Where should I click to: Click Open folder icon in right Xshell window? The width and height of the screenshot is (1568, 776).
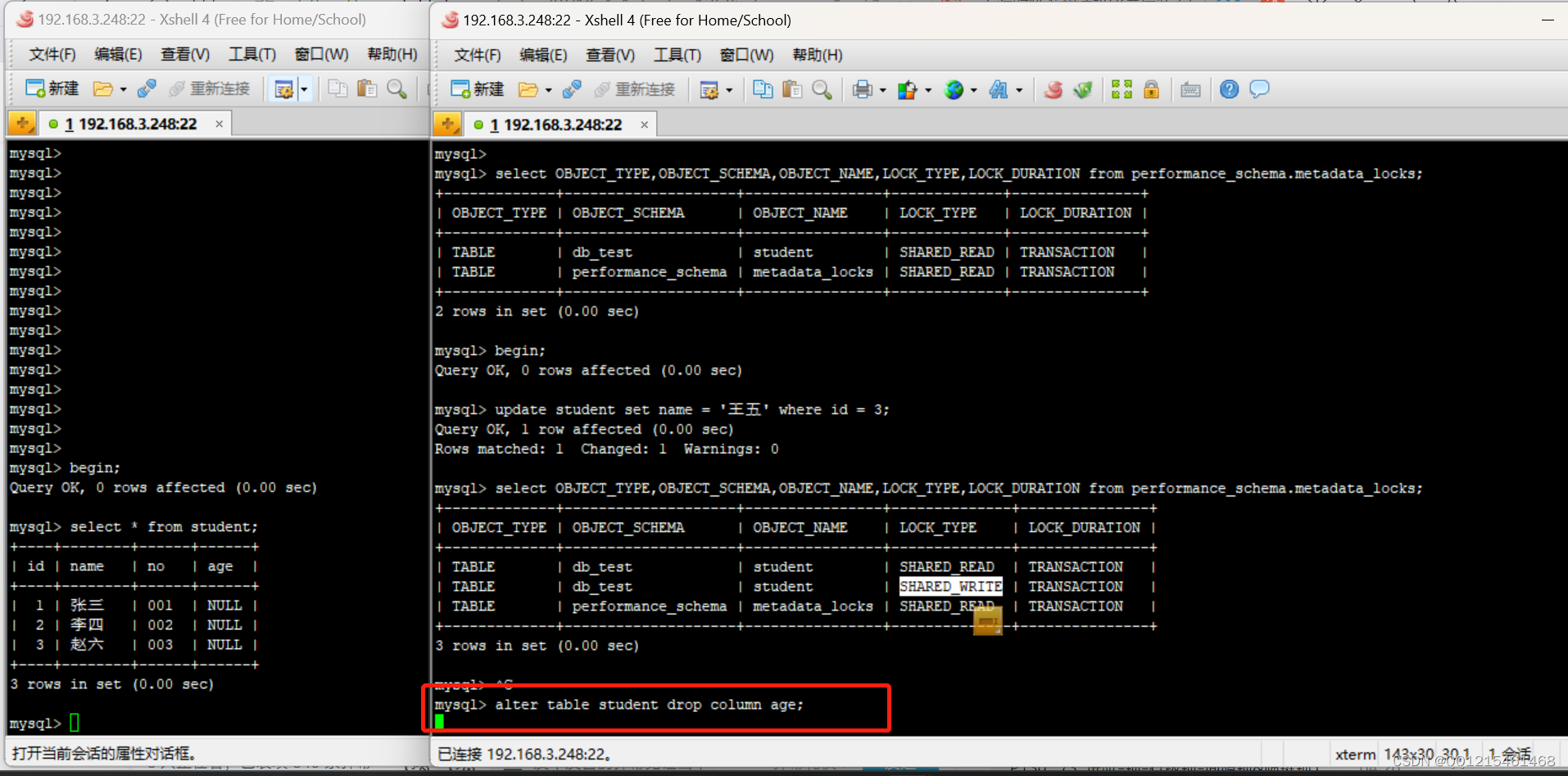(x=528, y=89)
